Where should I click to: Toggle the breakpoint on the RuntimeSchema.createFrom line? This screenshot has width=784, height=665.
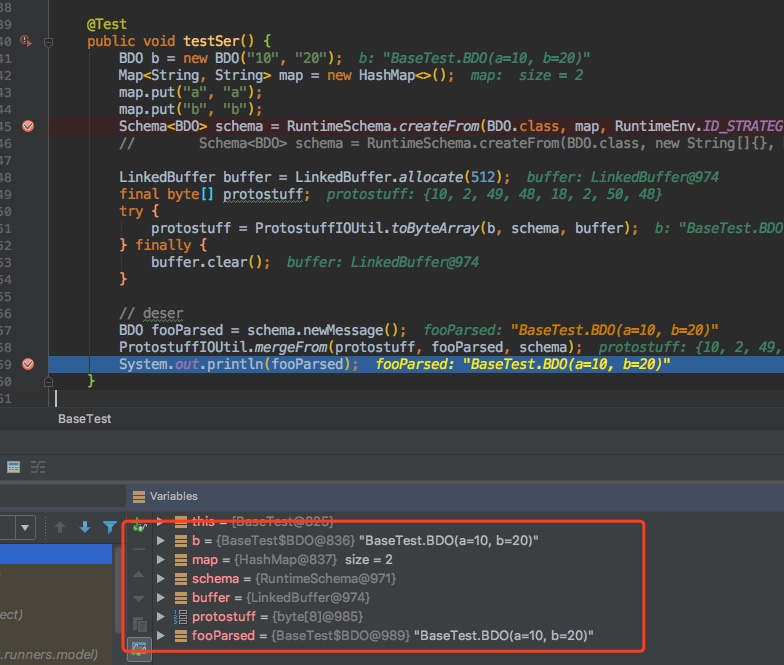click(28, 126)
